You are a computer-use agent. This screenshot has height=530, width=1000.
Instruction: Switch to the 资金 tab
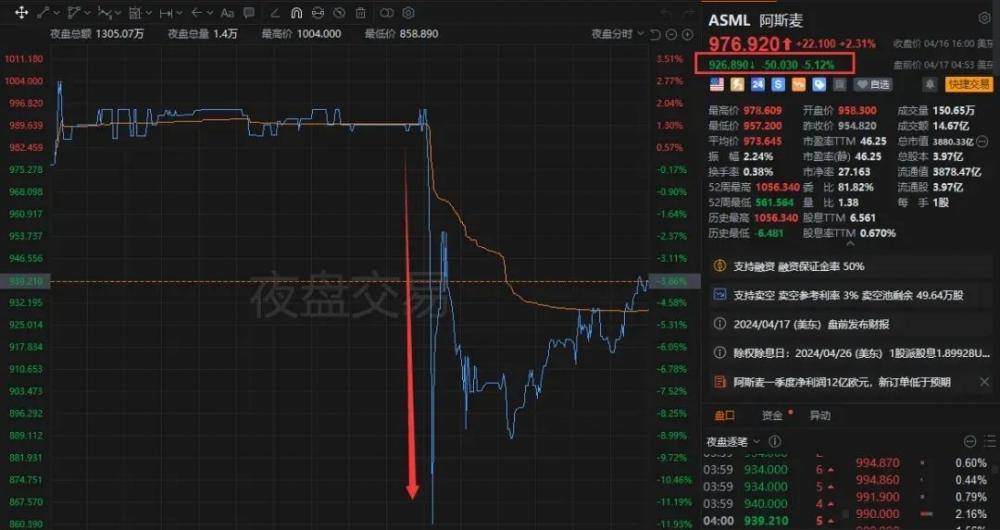pyautogui.click(x=772, y=416)
